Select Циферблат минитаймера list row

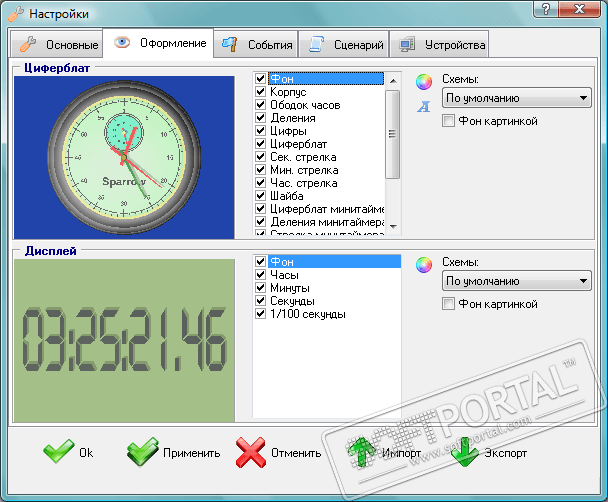(x=320, y=209)
